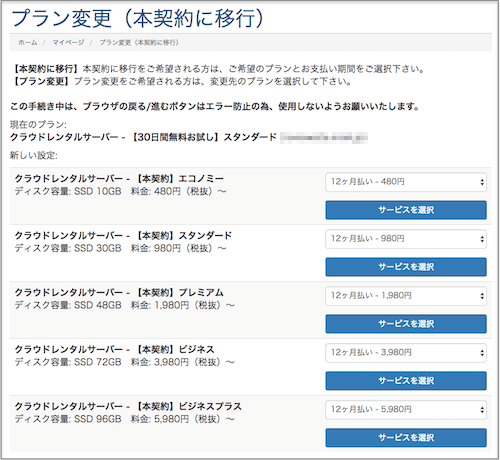Open payment period dropdown for ビジネスプラス plan
This screenshot has width=500, height=460.
(x=406, y=410)
